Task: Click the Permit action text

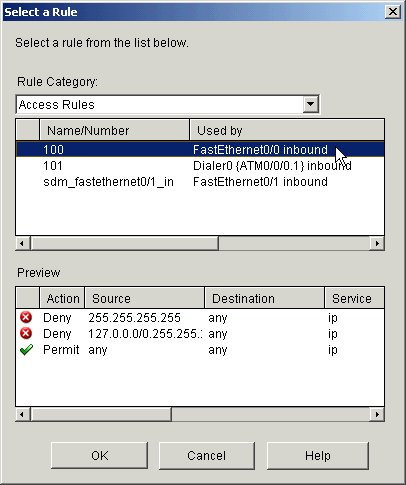Action: pyautogui.click(x=61, y=350)
